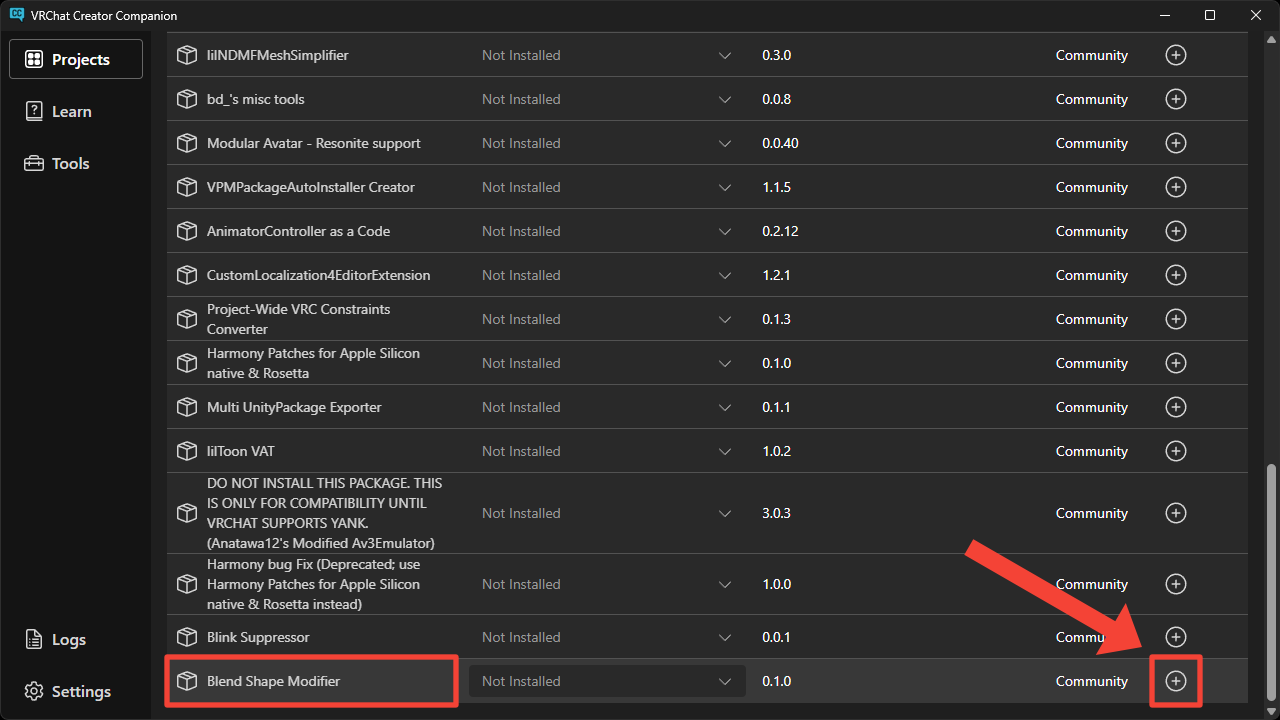Add bd_'s misc tools package
This screenshot has width=1280, height=720.
click(1176, 99)
